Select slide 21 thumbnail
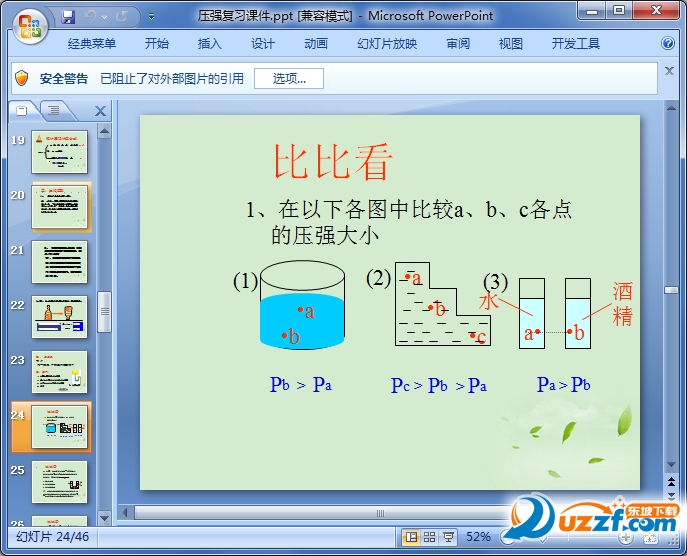 (60, 262)
